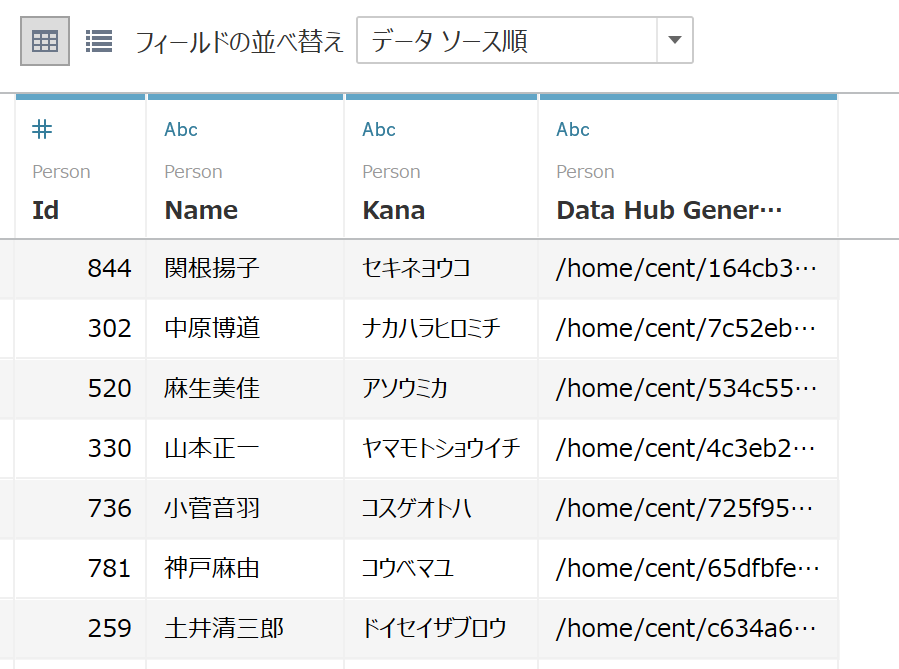
Task: Click the Abc type icon above Kana
Action: point(379,130)
